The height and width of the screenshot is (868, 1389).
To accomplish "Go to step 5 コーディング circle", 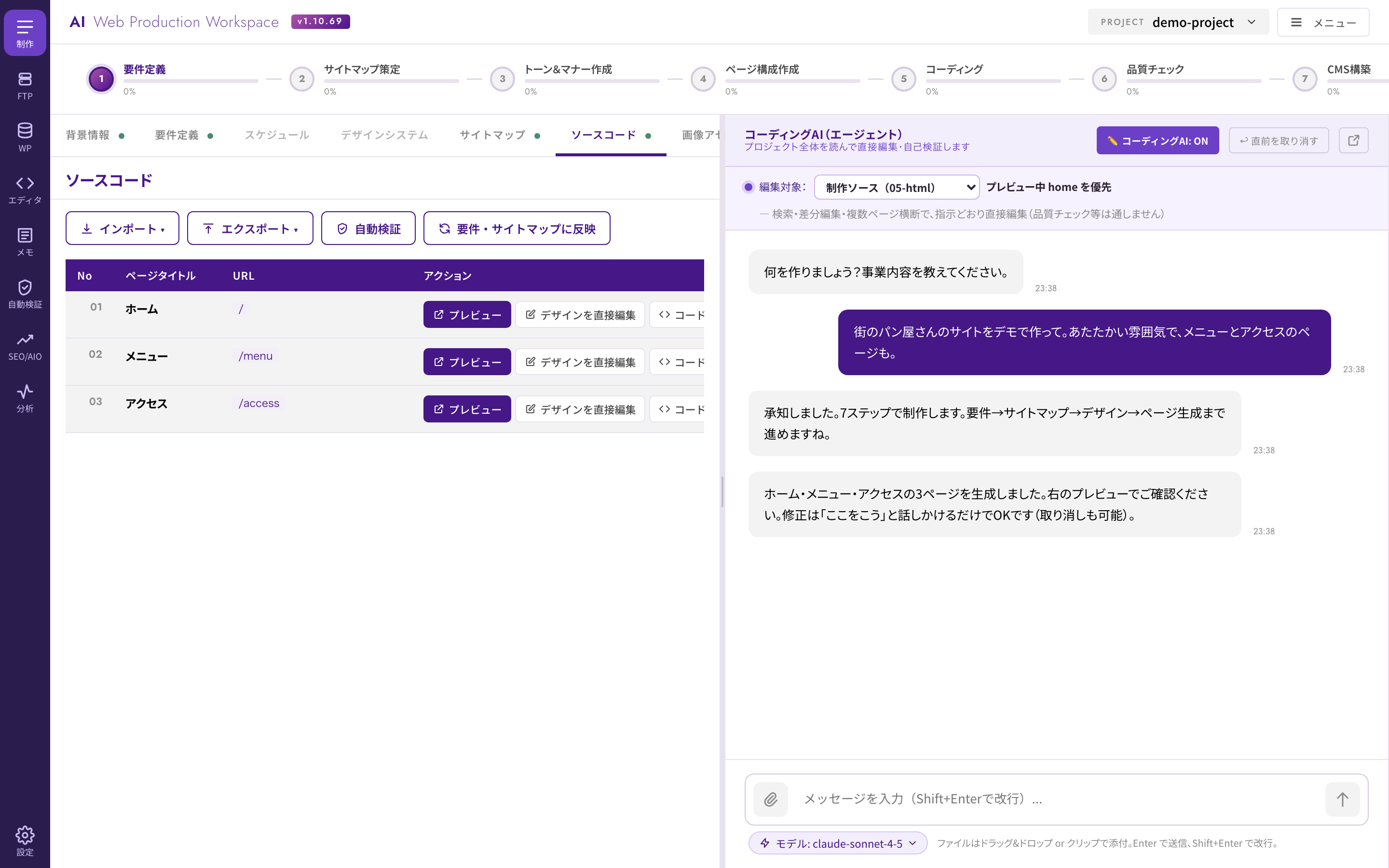I will coord(904,79).
